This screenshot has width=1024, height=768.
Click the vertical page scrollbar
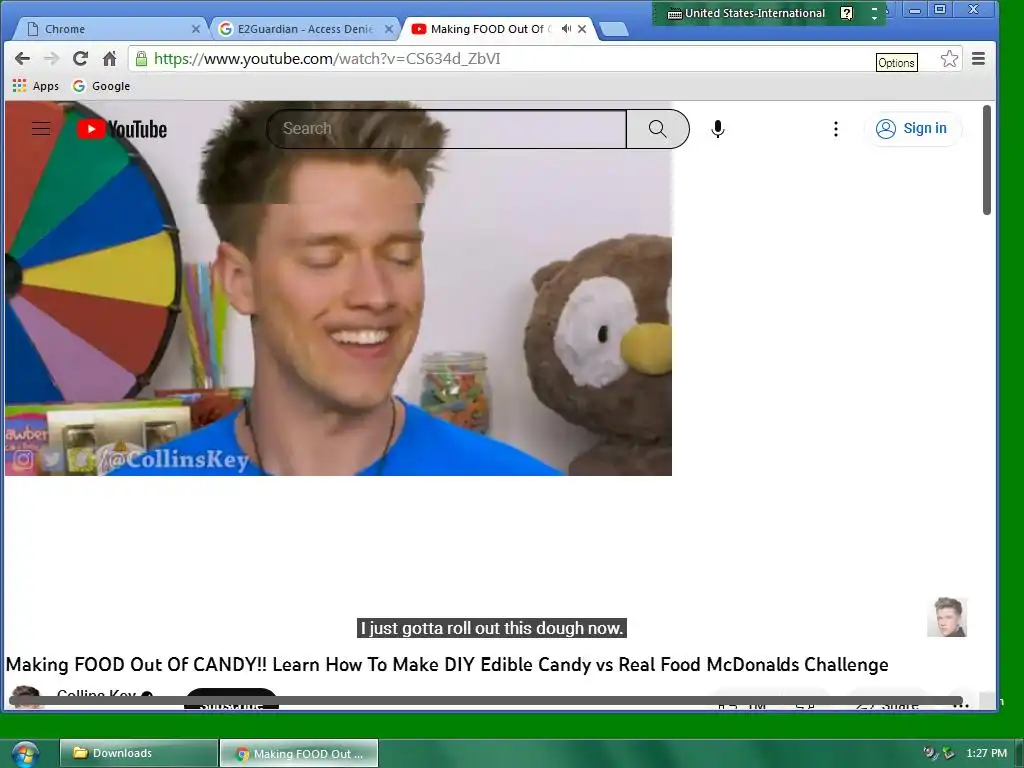pos(987,160)
